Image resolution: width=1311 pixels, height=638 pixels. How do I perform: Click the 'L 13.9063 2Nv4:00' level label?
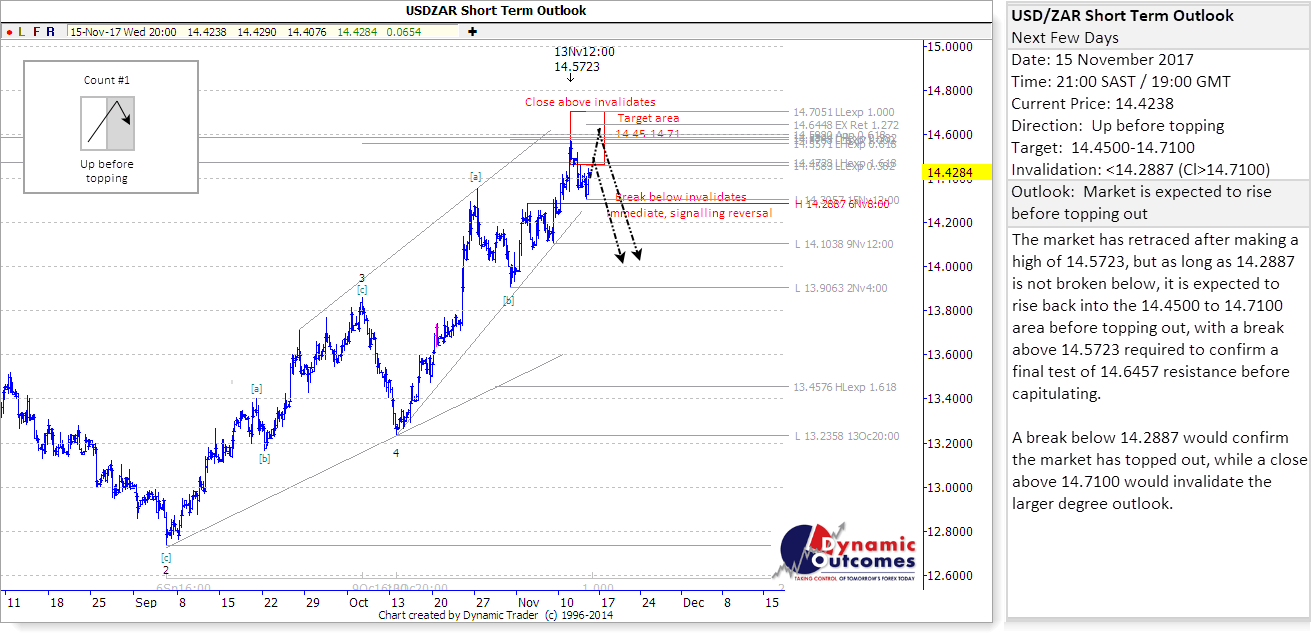click(x=841, y=288)
